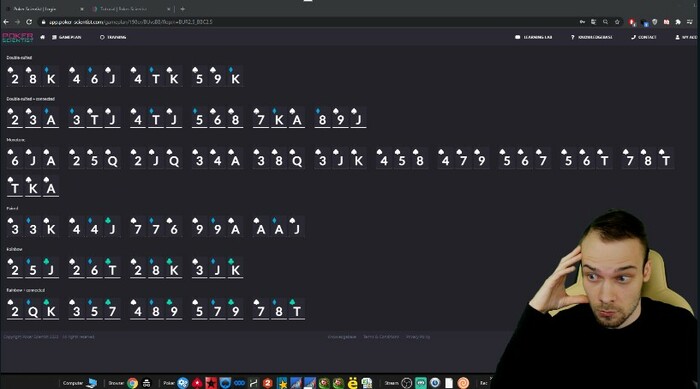Open the Learning Lab menu item
The image size is (700, 389).
pos(533,37)
